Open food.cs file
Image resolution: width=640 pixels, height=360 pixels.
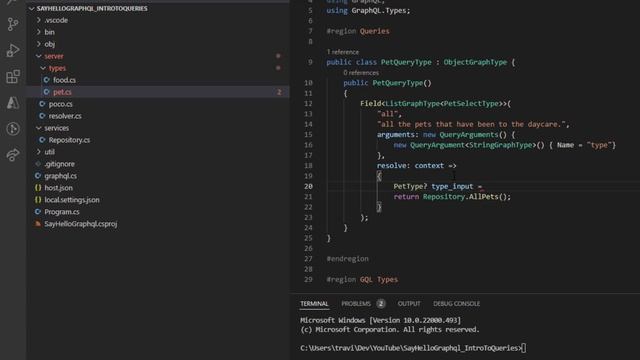coord(64,80)
